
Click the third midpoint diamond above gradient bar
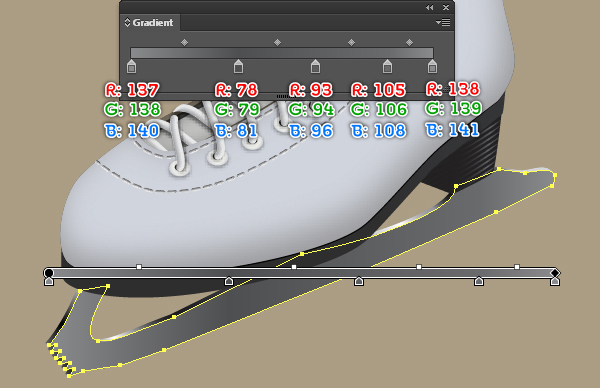(351, 42)
